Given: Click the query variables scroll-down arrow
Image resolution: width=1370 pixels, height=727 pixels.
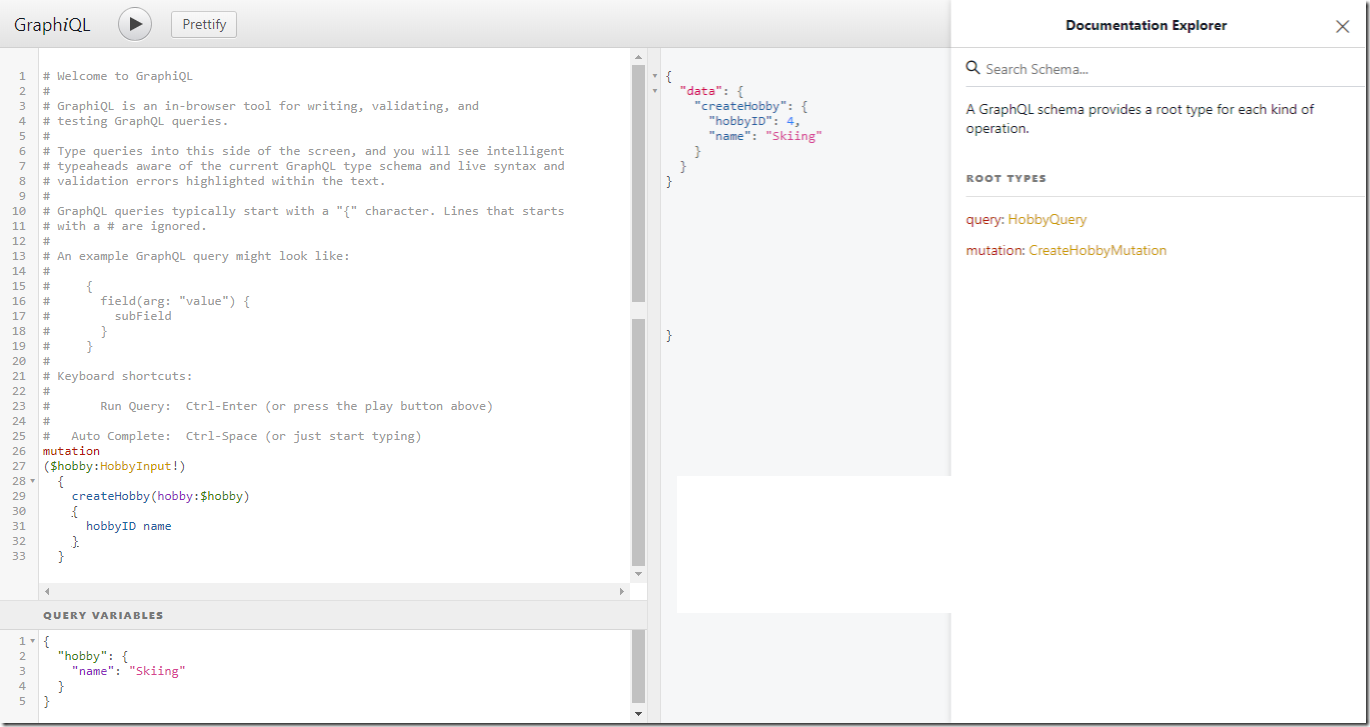Looking at the screenshot, I should (639, 714).
